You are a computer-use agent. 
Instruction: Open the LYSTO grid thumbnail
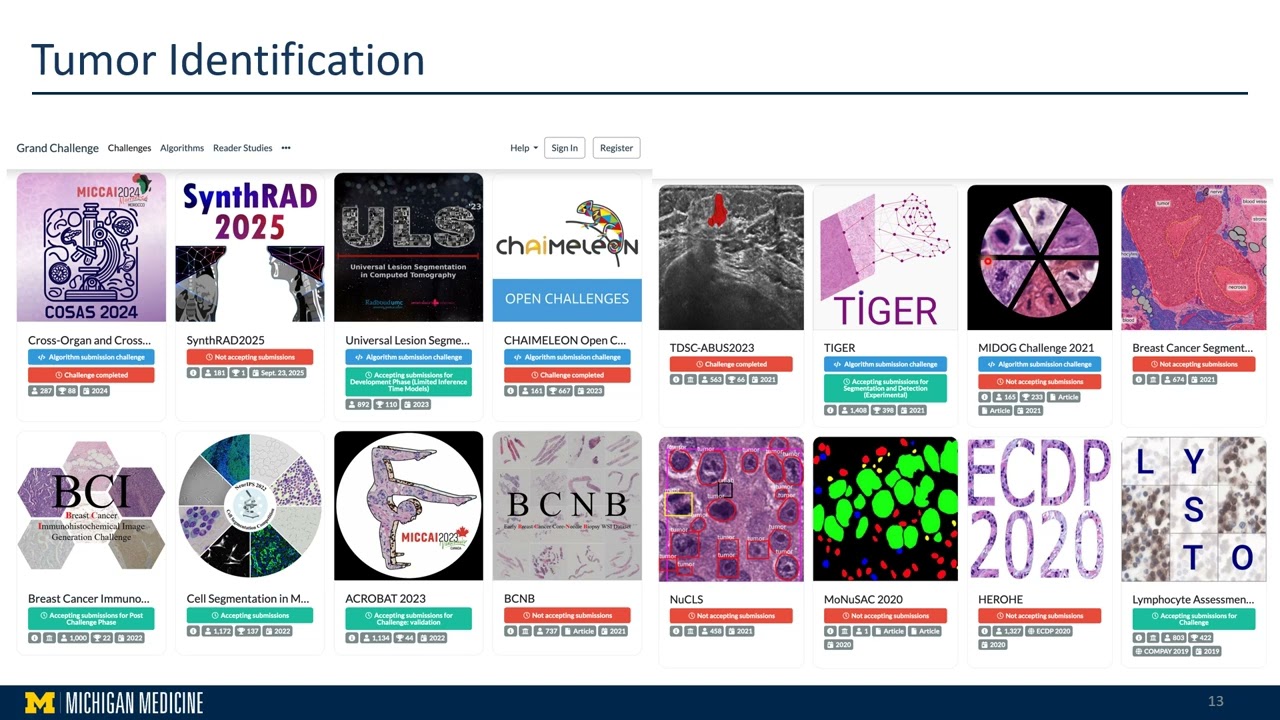[x=1193, y=509]
